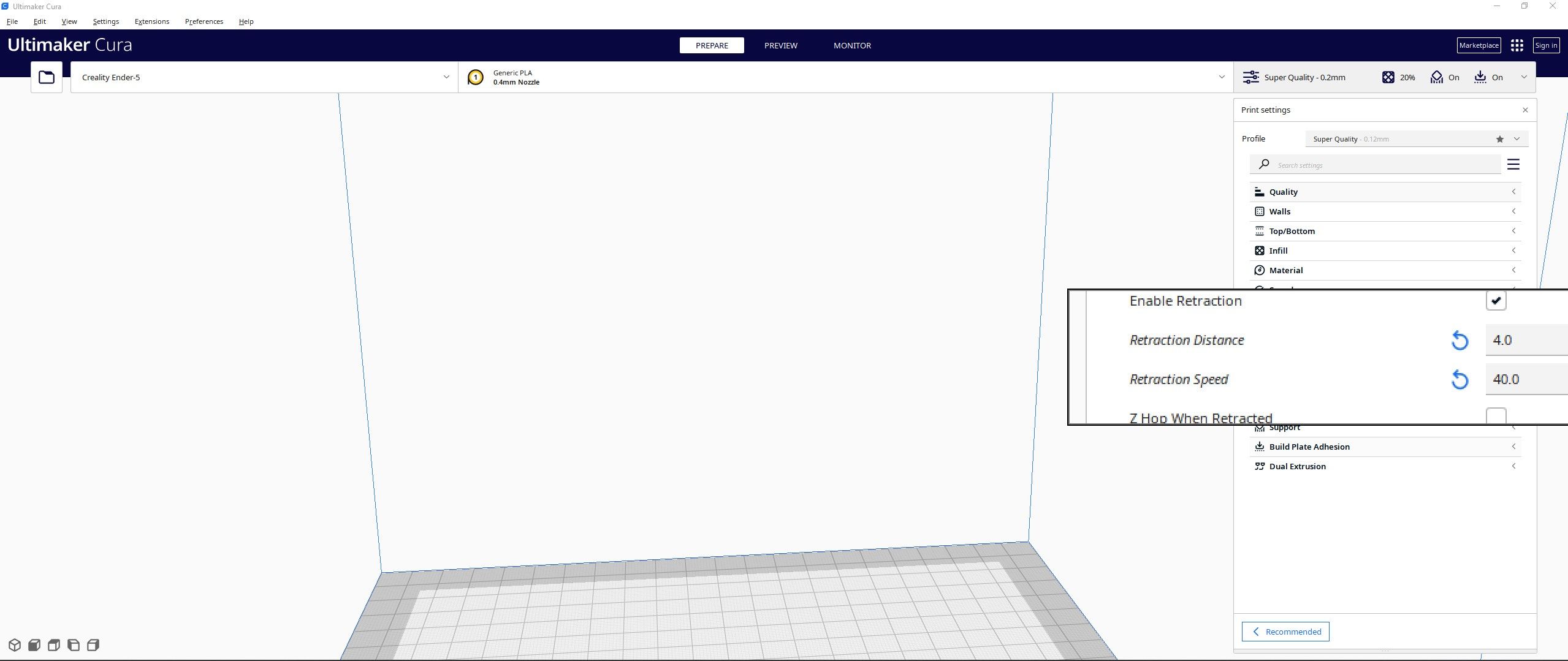Click the print settings sliders icon
This screenshot has width=1568, height=661.
[x=1250, y=77]
